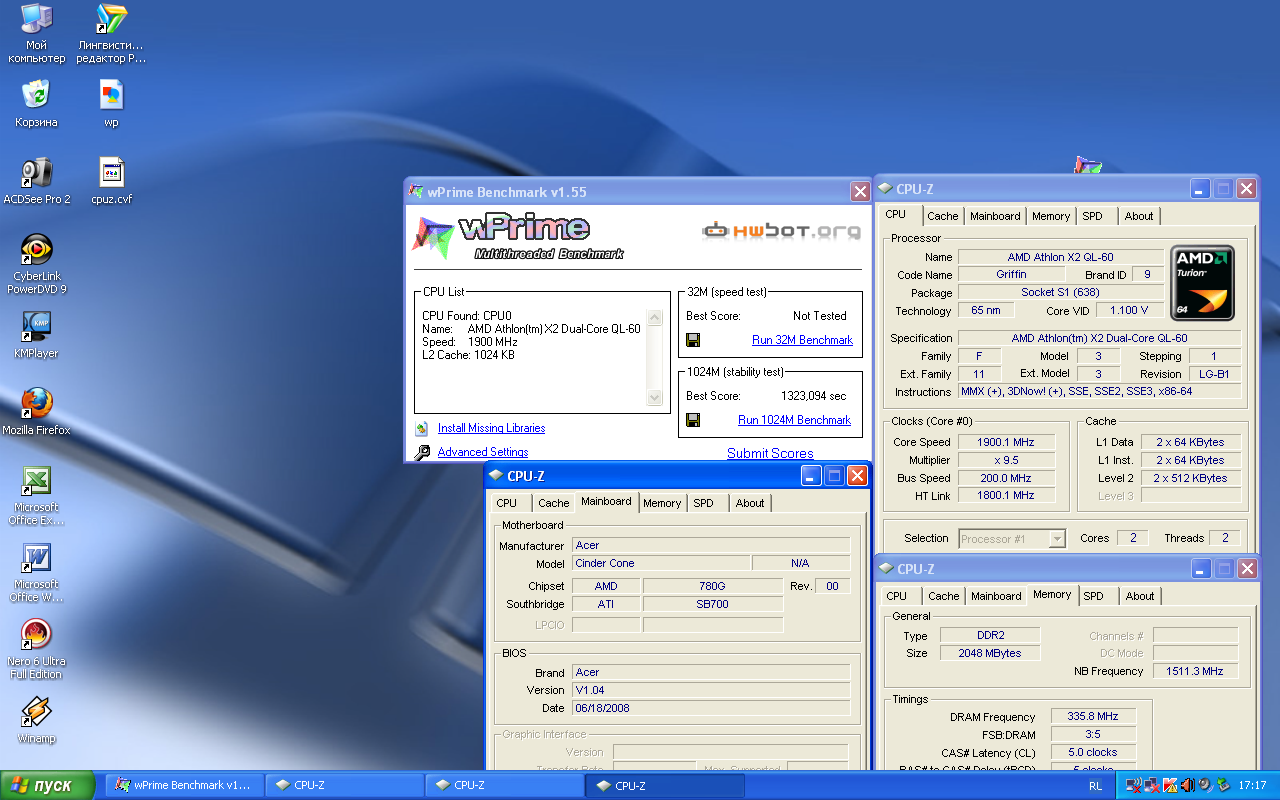Screen dimensions: 1280x800
Task: Click the floppy save icon for 1024M score
Action: point(693,420)
